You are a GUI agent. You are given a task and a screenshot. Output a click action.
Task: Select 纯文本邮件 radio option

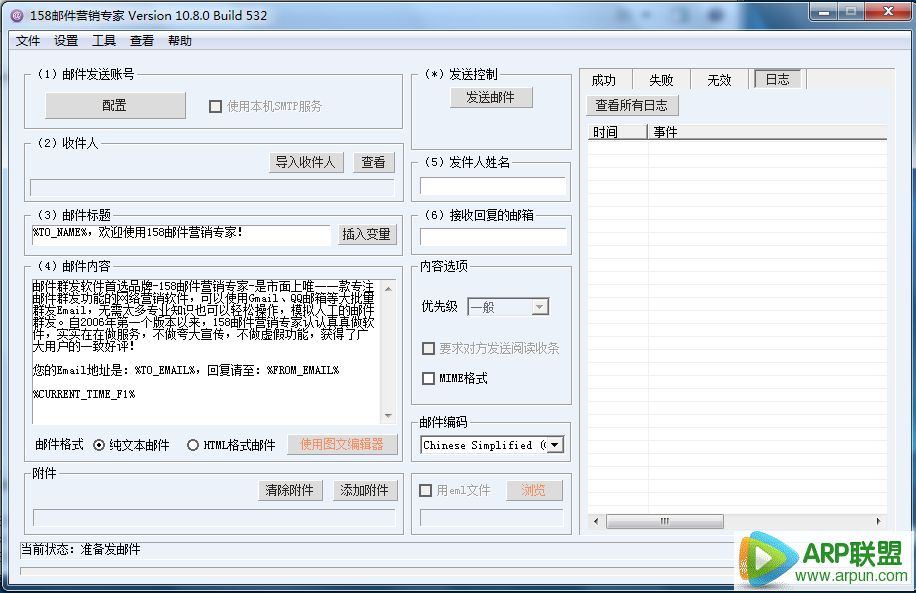coord(99,445)
